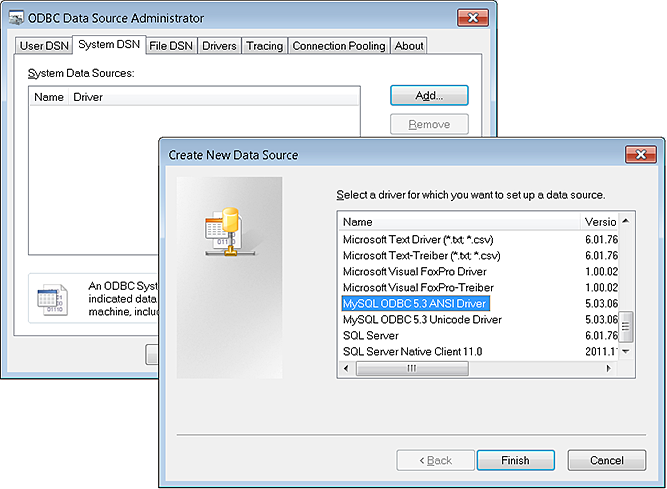The width and height of the screenshot is (667, 489).
Task: Click the Finish button
Action: (516, 460)
